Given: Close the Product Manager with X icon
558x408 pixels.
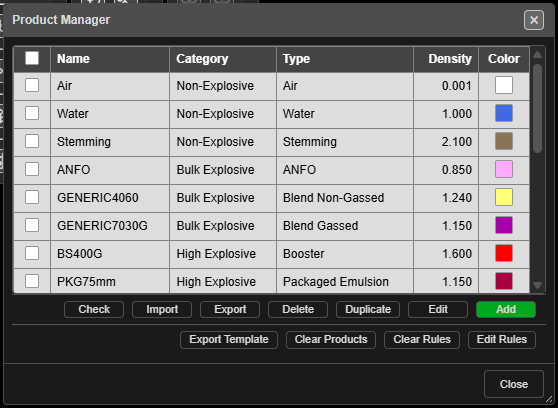Looking at the screenshot, I should (534, 20).
